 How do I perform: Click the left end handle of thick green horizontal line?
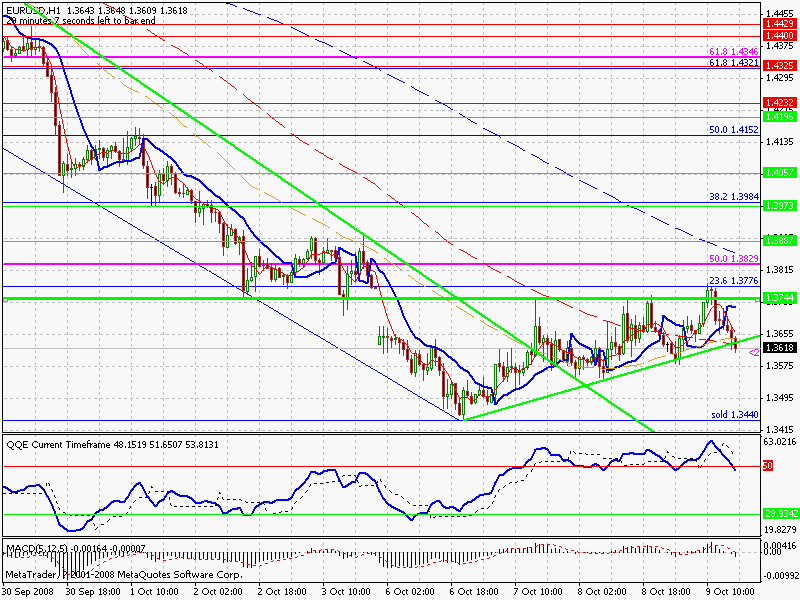pos(5,301)
